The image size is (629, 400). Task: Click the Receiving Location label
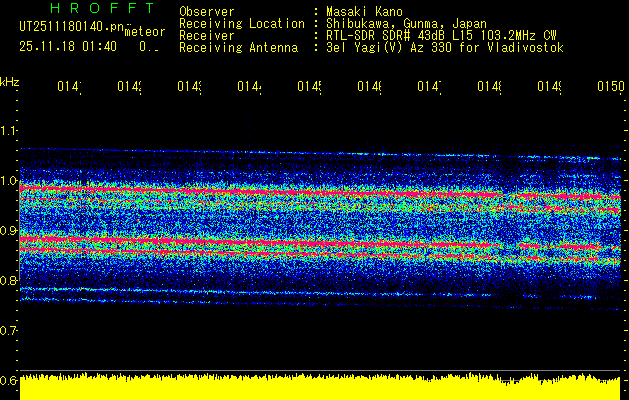coord(242,24)
